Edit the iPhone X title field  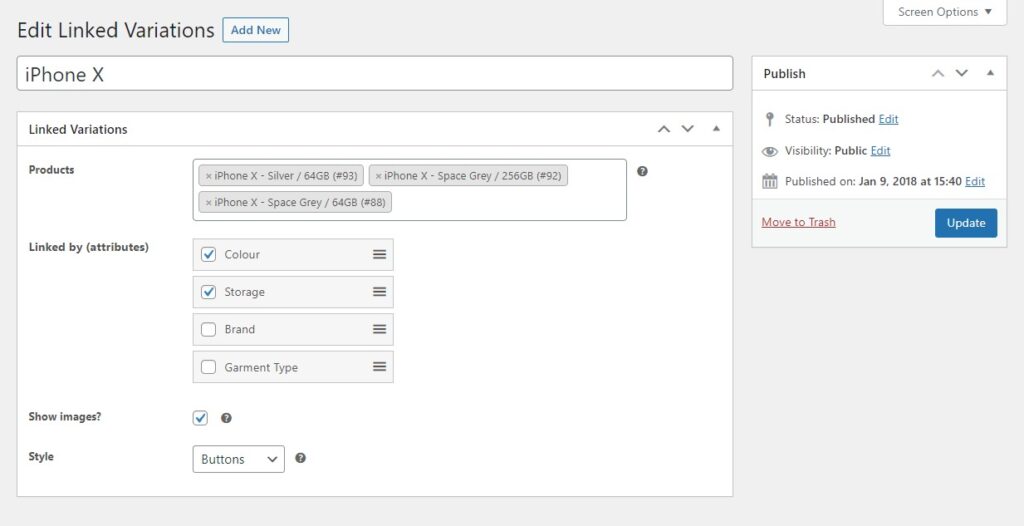(374, 73)
